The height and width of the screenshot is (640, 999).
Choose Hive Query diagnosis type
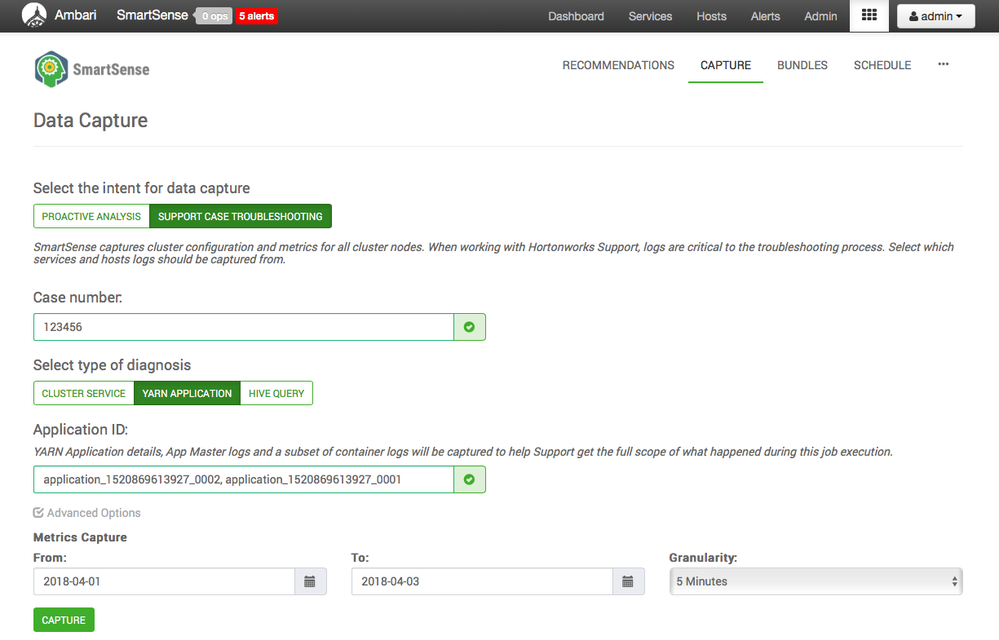[277, 394]
